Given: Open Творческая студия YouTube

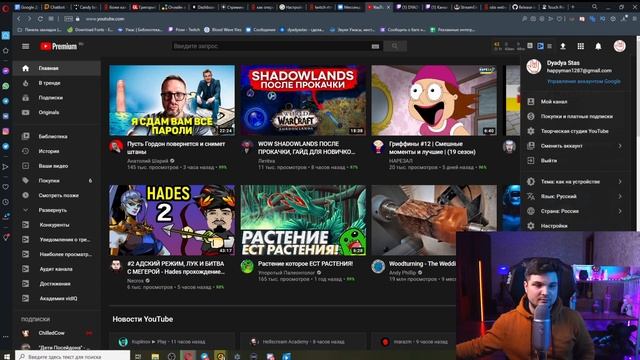Looking at the screenshot, I should 576,131.
